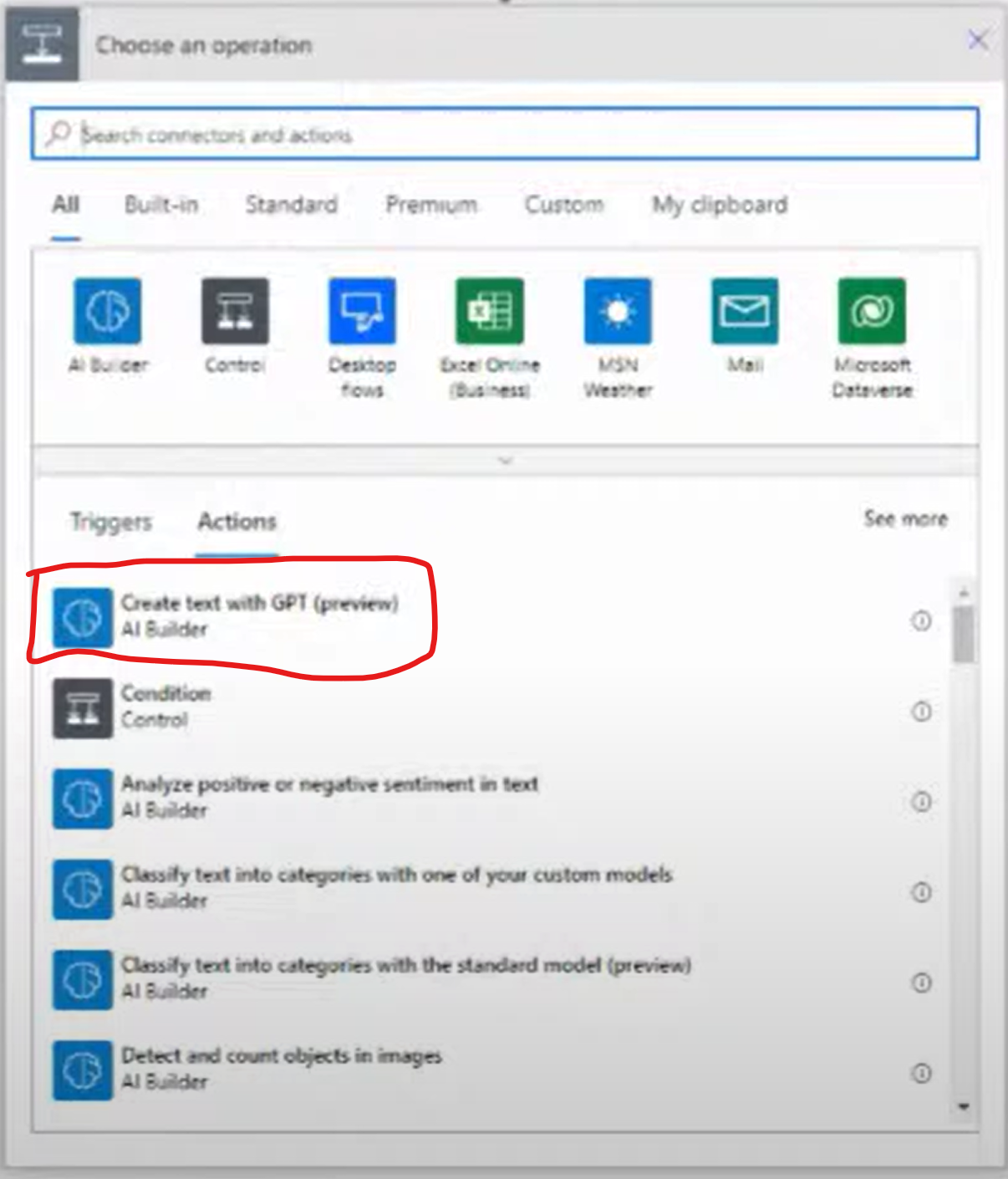This screenshot has width=1008, height=1179.
Task: Select the AI Builder connector icon
Action: pos(108,311)
